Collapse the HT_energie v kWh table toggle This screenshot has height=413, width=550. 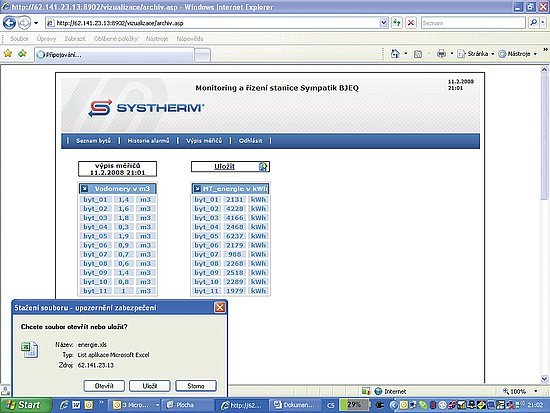pyautogui.click(x=197, y=189)
